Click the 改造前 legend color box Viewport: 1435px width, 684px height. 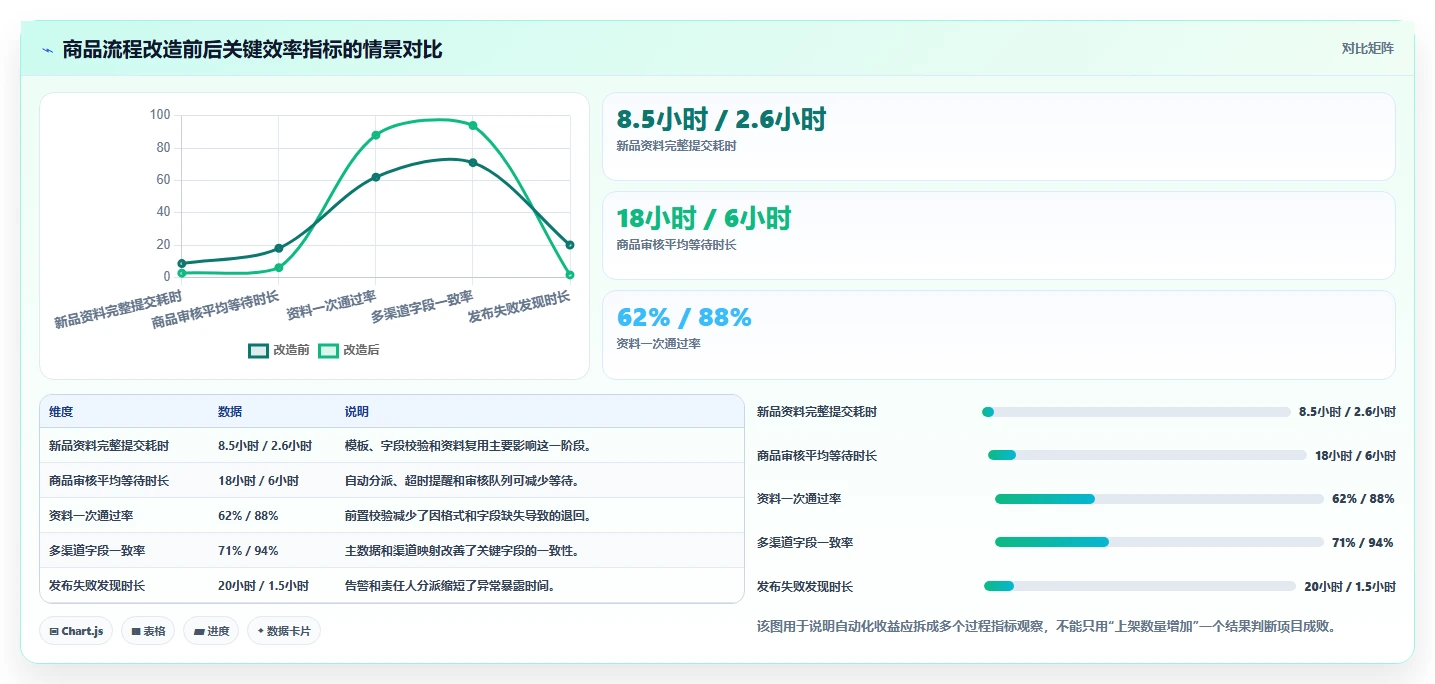coord(258,350)
